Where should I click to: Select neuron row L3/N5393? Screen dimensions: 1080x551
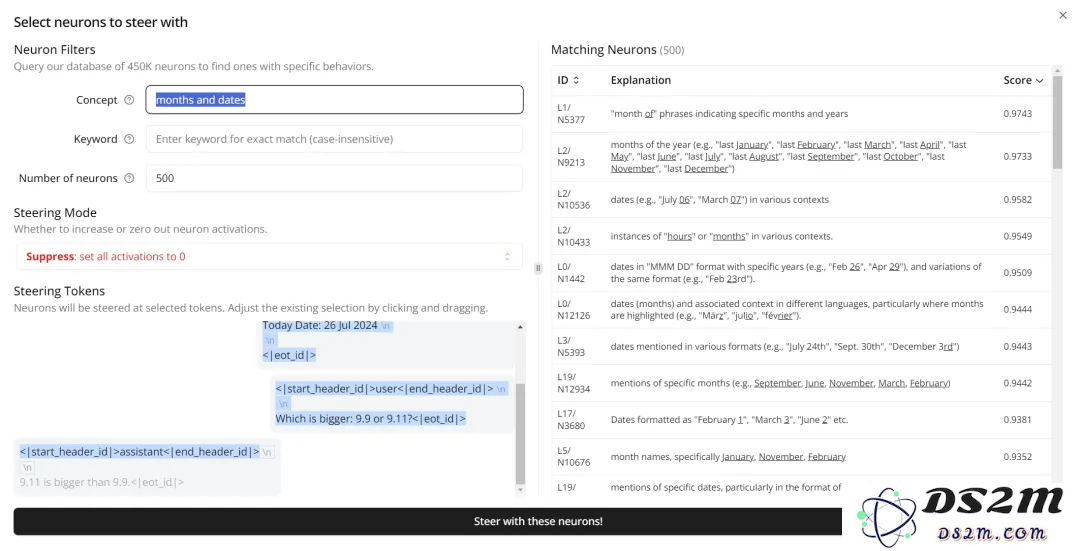click(801, 346)
